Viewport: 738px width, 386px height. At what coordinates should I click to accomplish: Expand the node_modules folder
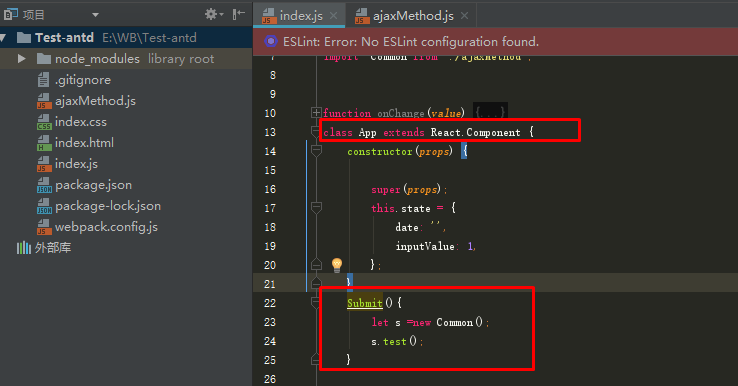point(22,59)
